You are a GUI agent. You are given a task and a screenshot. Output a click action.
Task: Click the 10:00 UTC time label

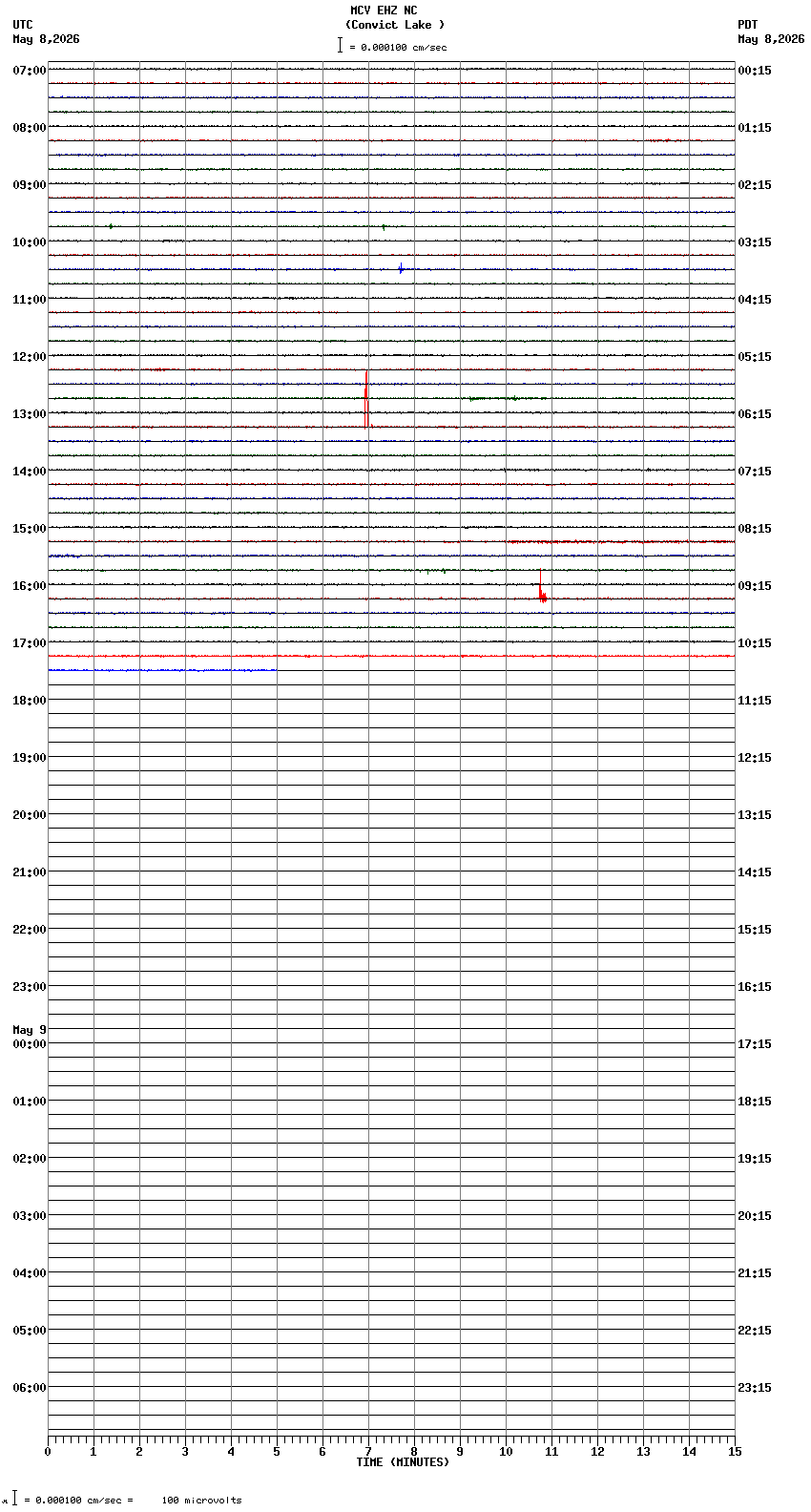(30, 242)
